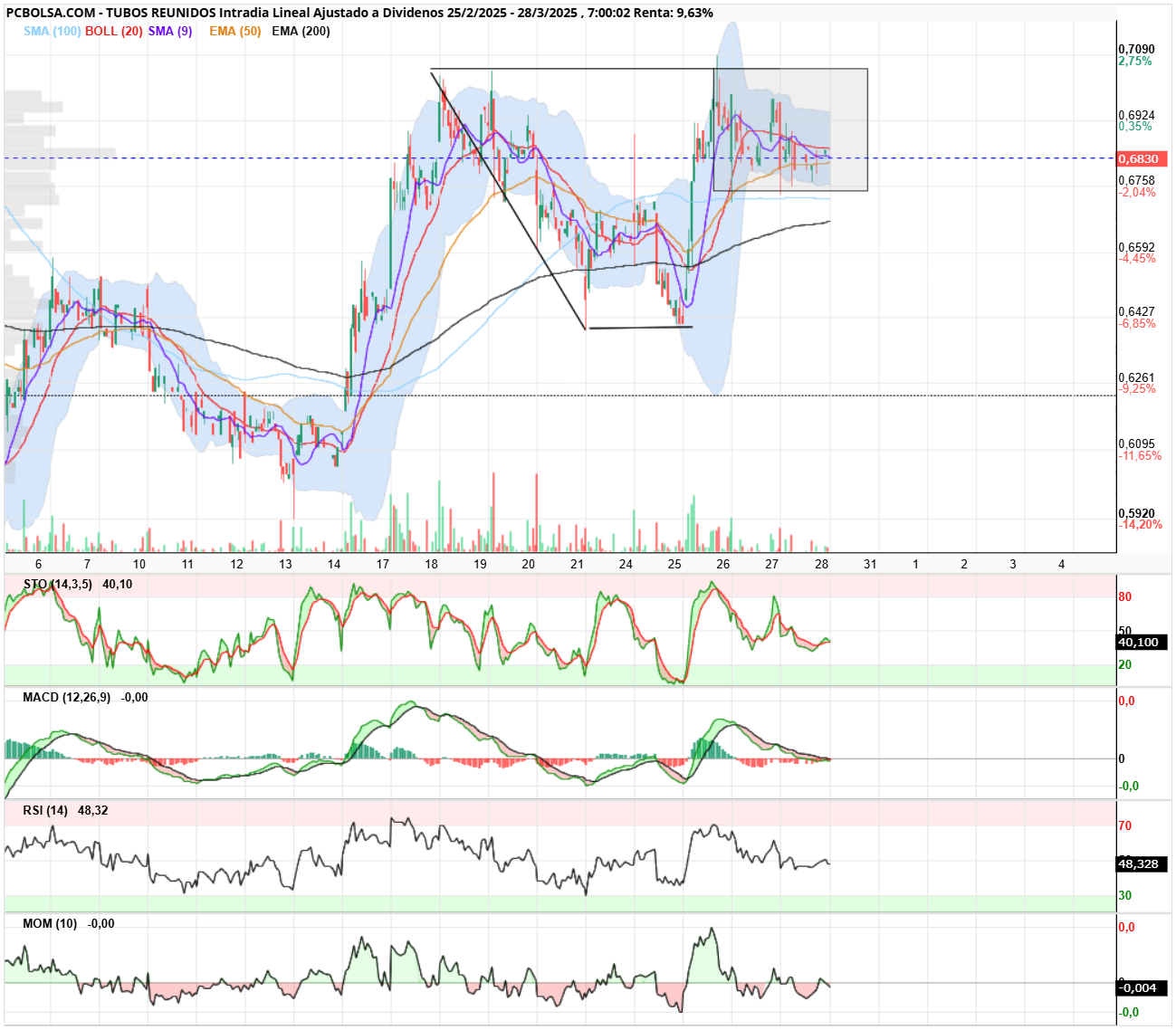Select the EMA (50) legend label

(234, 31)
